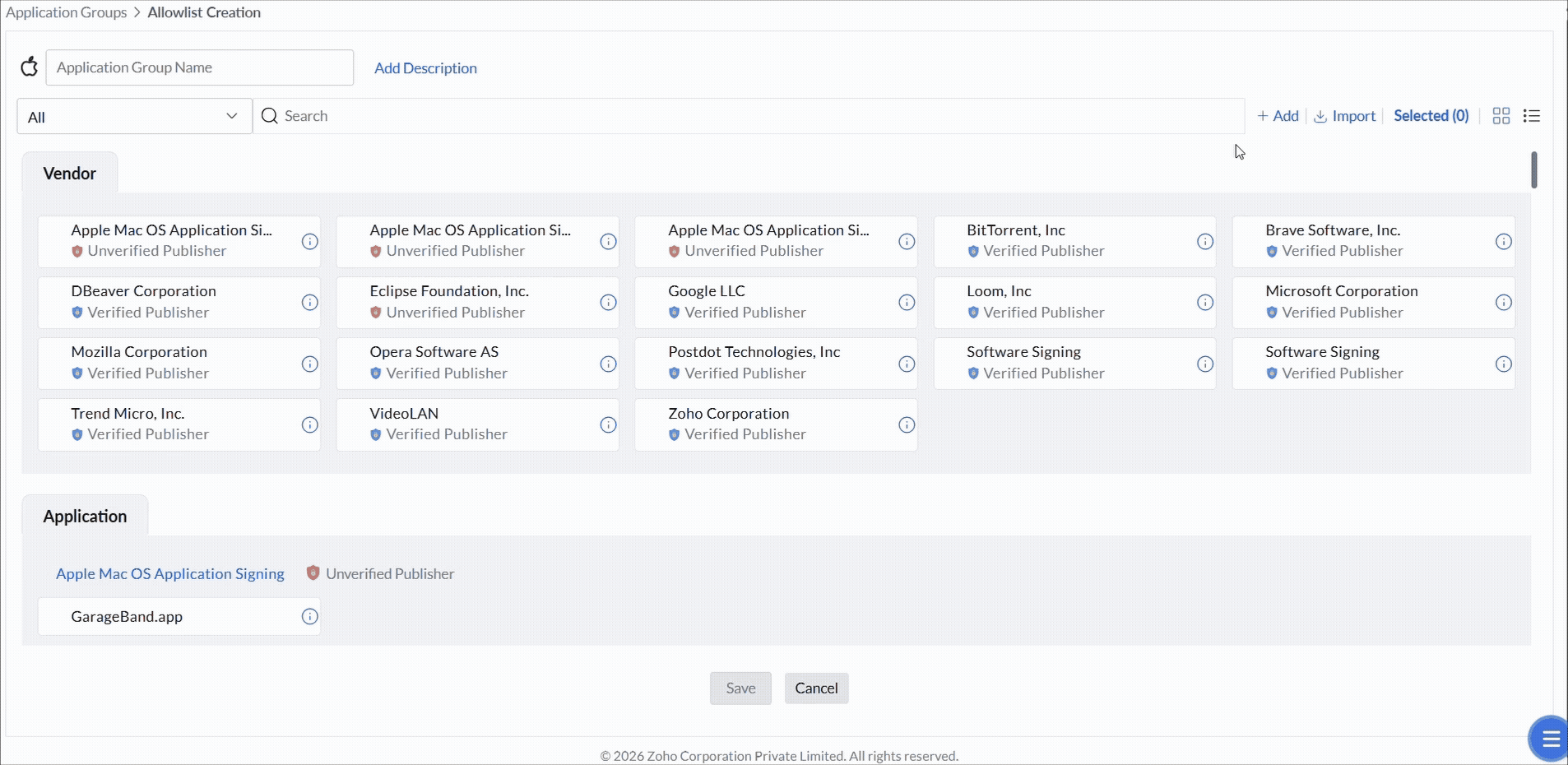Open Apple Mac OS Application Signing link
The width and height of the screenshot is (1568, 765).
[170, 573]
